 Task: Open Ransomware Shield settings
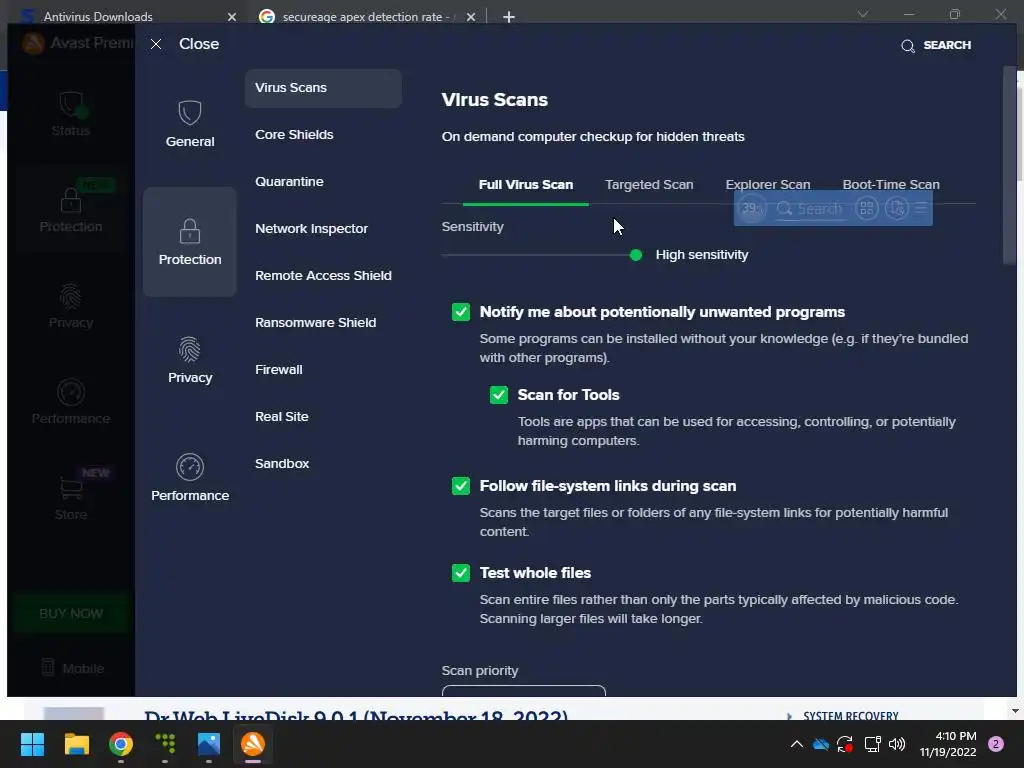coord(315,323)
